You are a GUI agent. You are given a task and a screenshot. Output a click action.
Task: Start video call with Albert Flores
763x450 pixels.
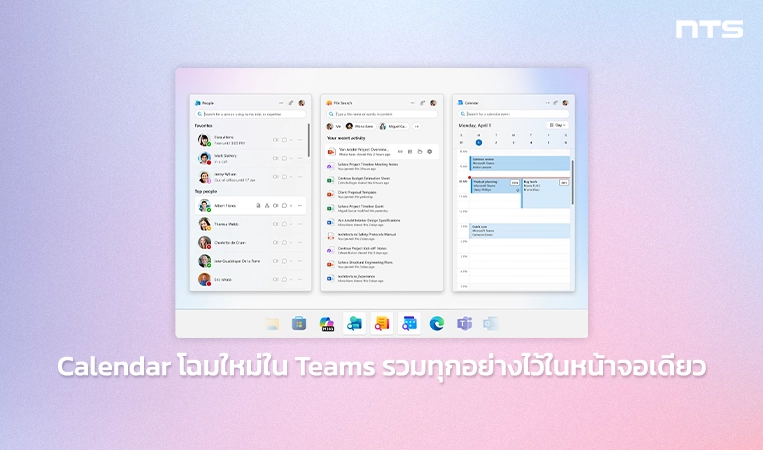(x=275, y=206)
